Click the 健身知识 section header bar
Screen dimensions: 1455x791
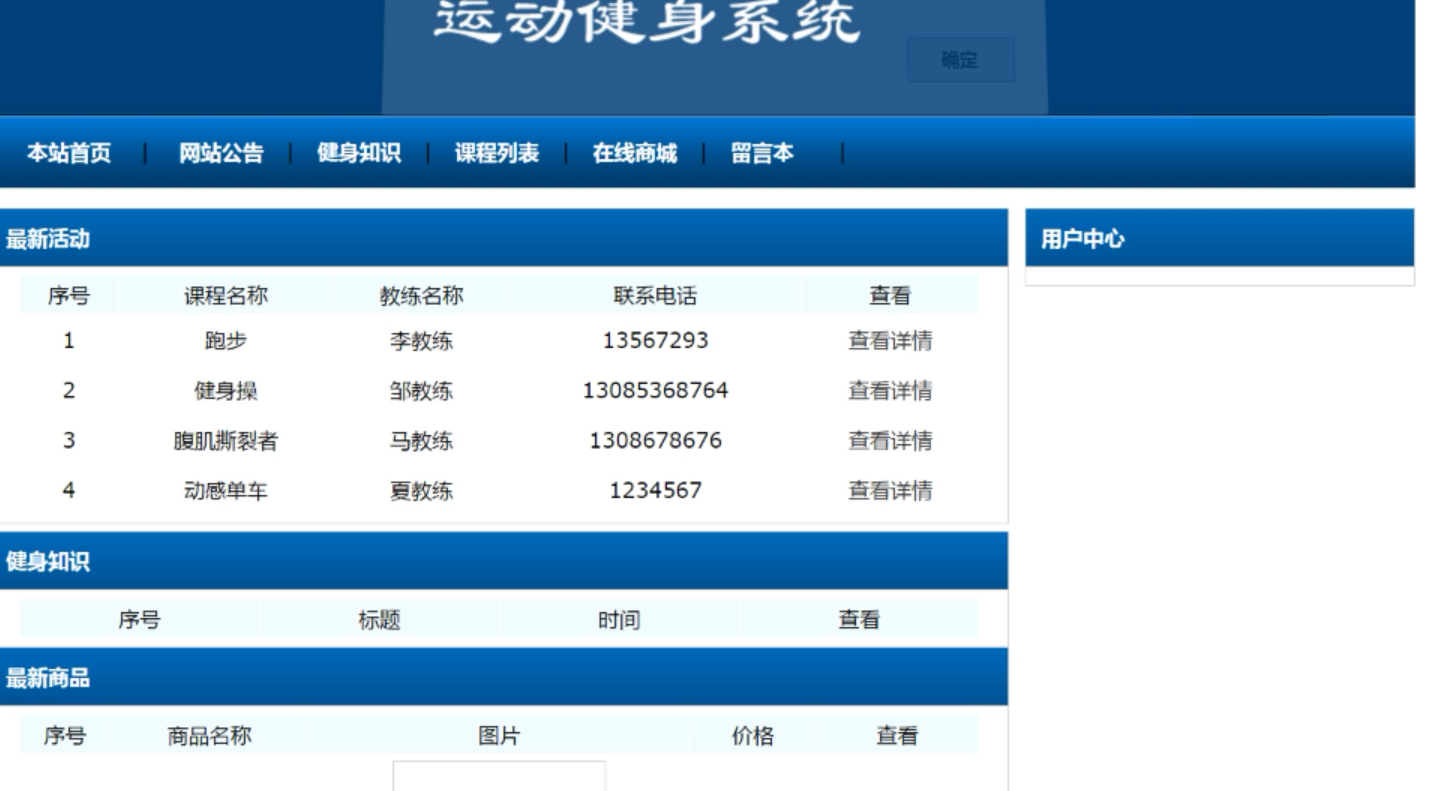[504, 561]
